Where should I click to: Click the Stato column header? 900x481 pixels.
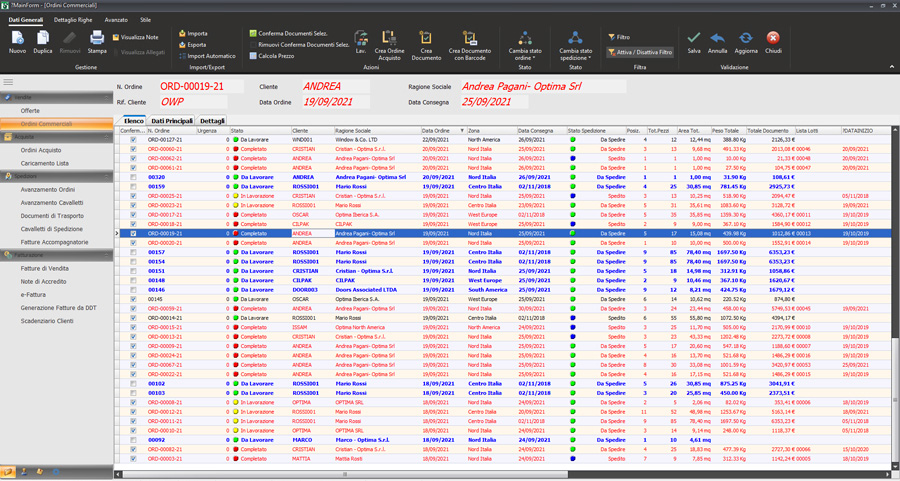tap(260, 131)
